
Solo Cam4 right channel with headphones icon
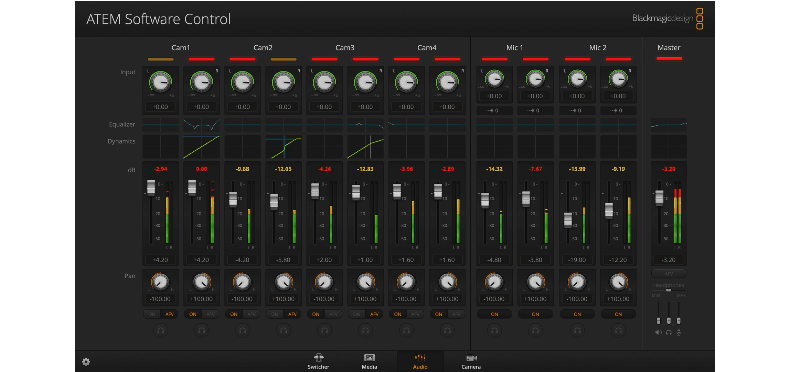447,331
